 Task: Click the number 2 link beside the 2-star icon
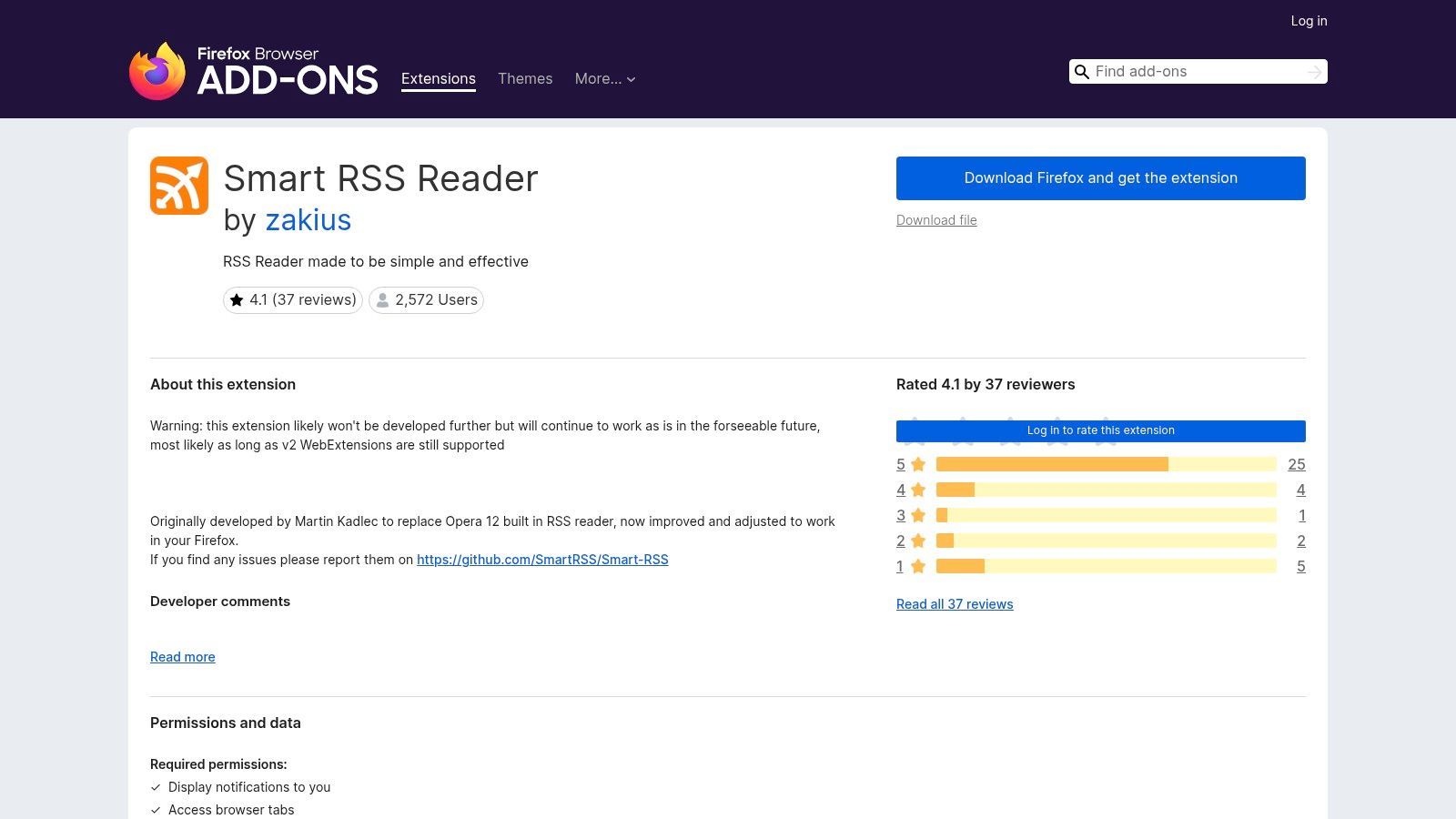pos(901,541)
